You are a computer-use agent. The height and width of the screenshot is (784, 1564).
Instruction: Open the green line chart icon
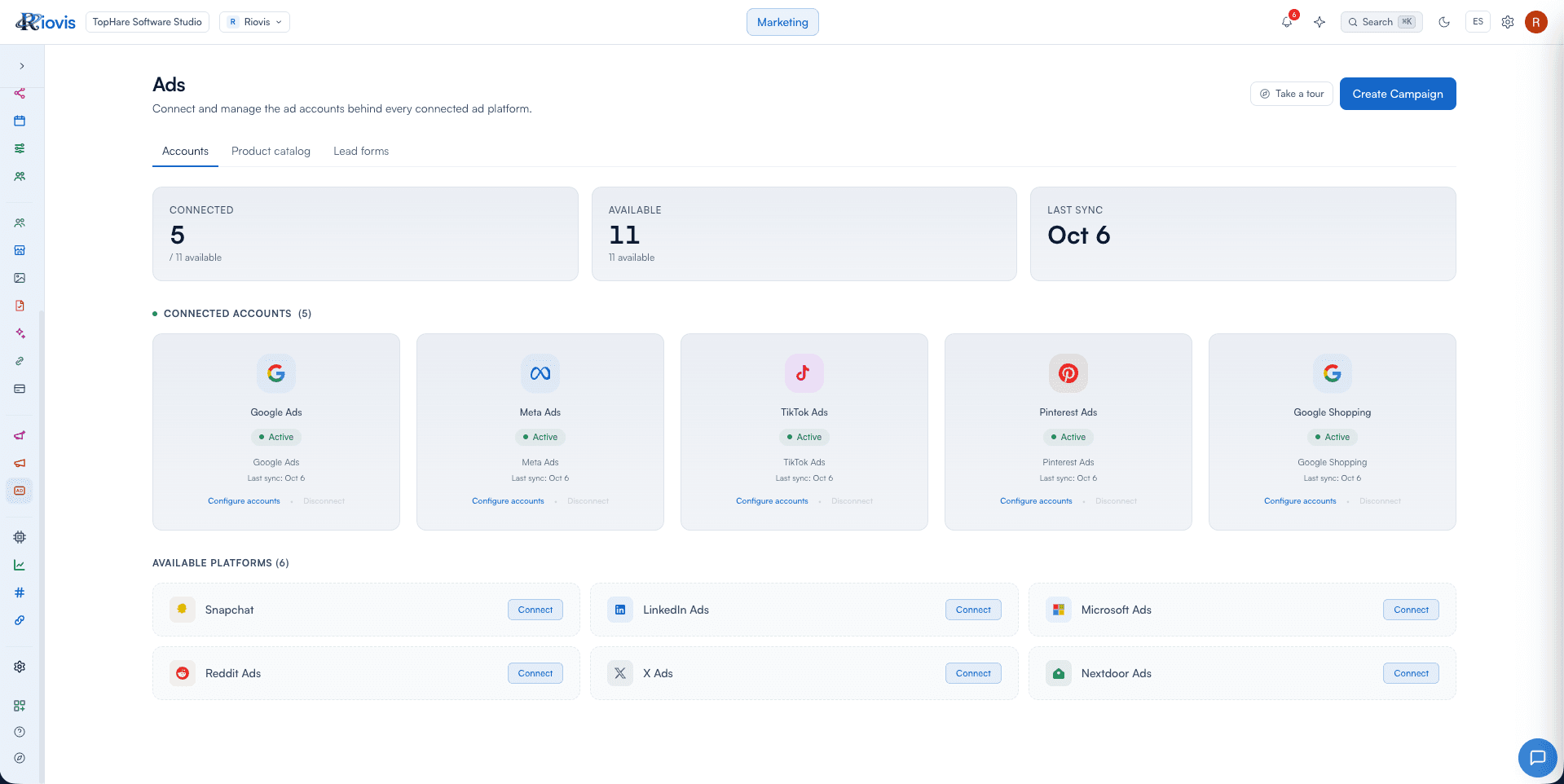coord(20,565)
